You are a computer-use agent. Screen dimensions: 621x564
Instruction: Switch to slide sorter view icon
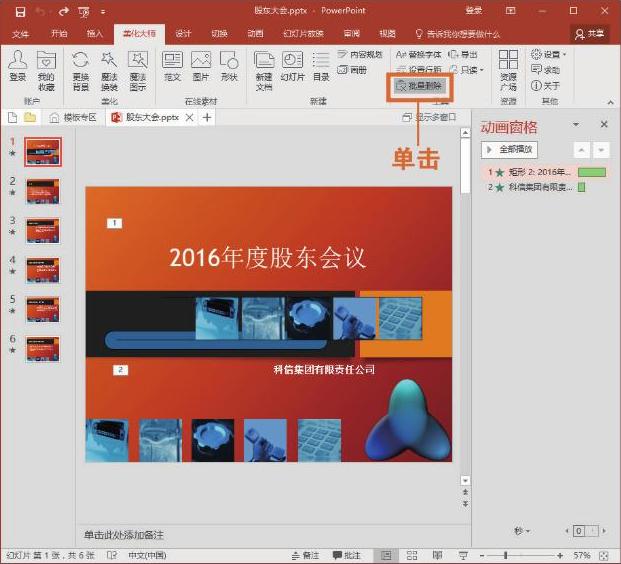(412, 556)
